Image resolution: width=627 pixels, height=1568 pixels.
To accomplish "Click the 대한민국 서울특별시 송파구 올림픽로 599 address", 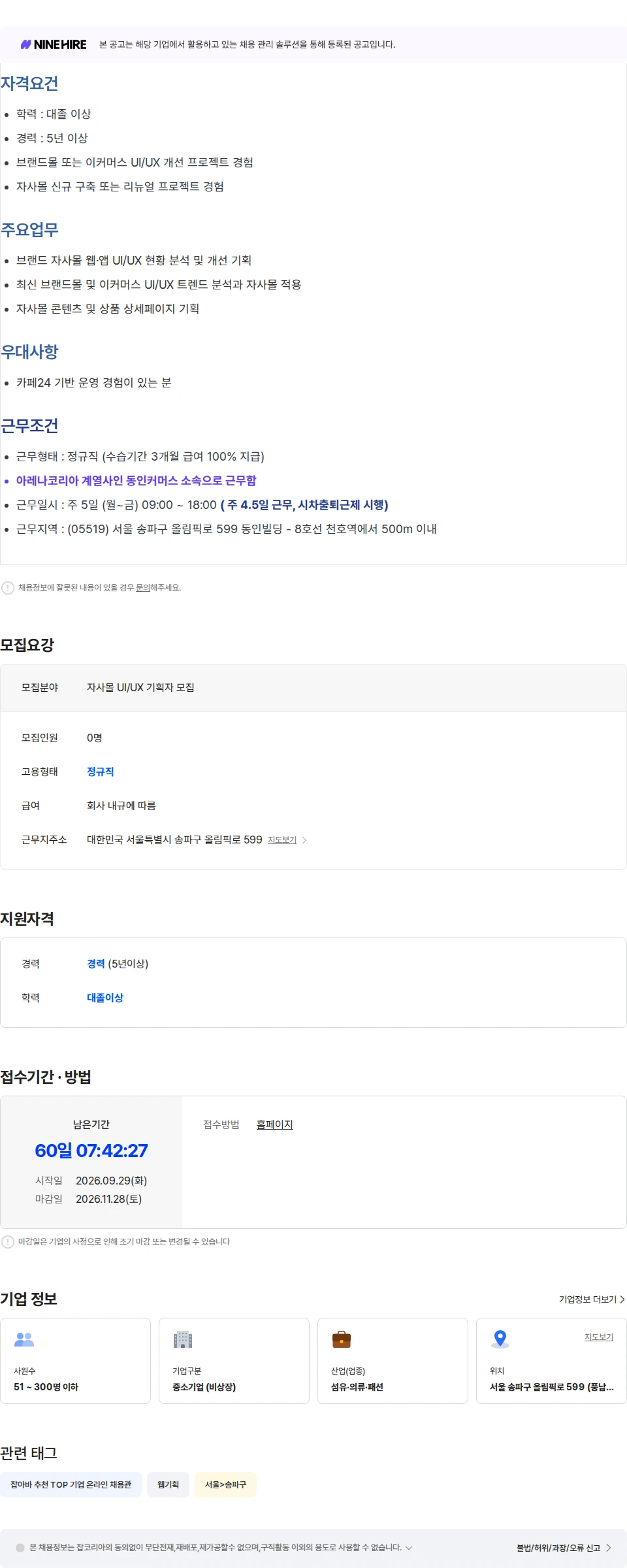I will point(174,840).
